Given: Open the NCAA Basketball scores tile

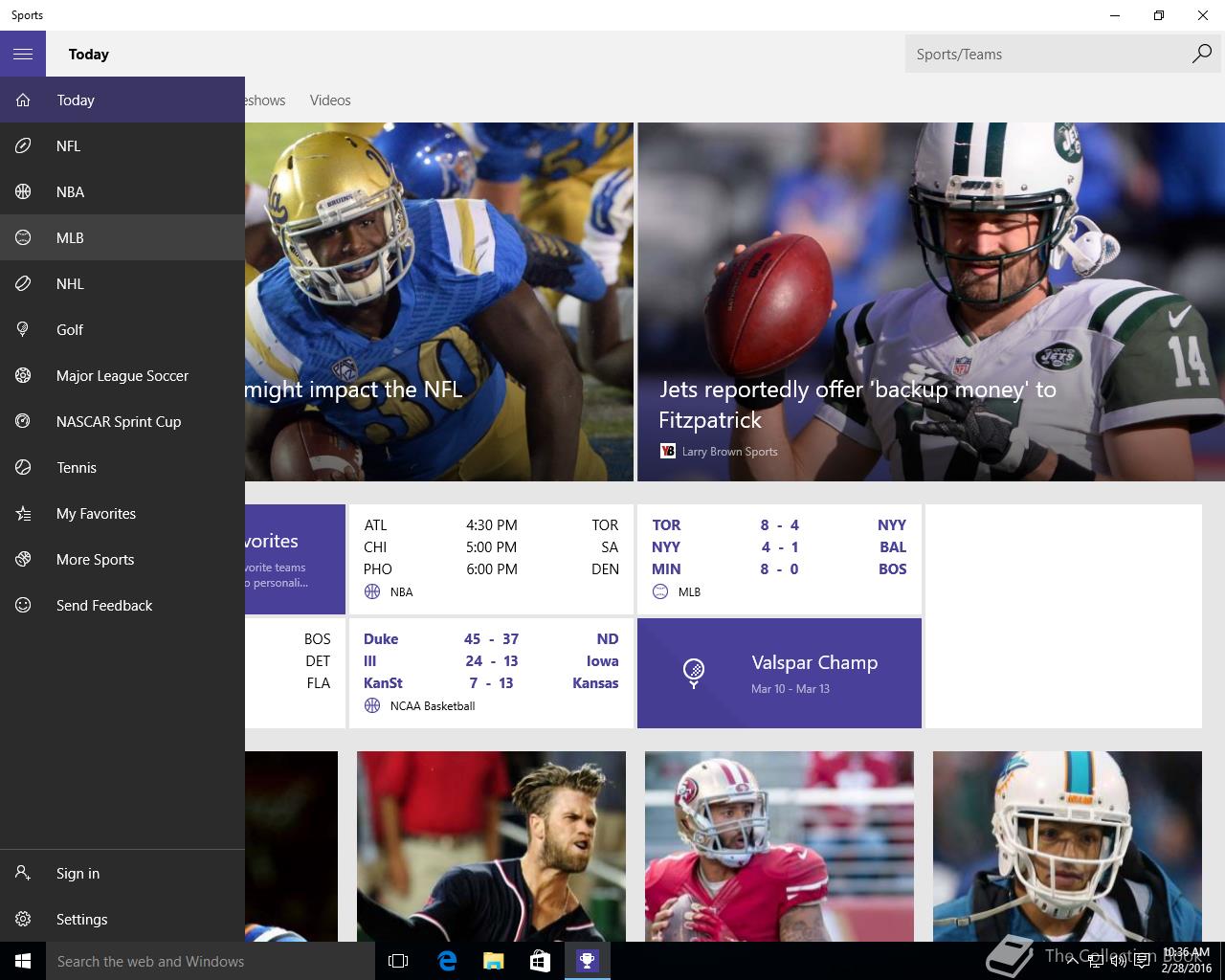Looking at the screenshot, I should click(491, 673).
